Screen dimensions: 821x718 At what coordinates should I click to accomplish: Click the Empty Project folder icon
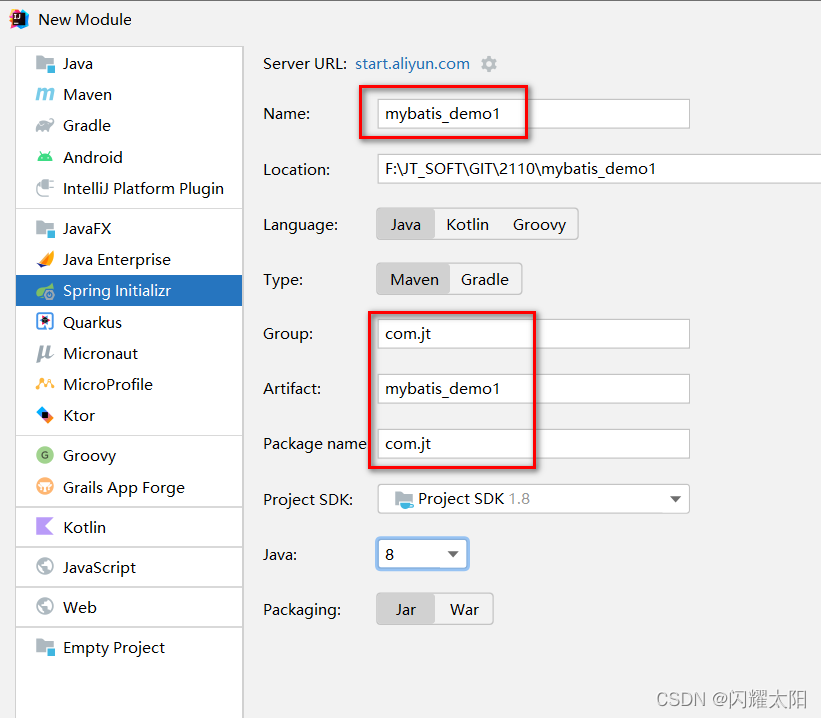(x=45, y=647)
